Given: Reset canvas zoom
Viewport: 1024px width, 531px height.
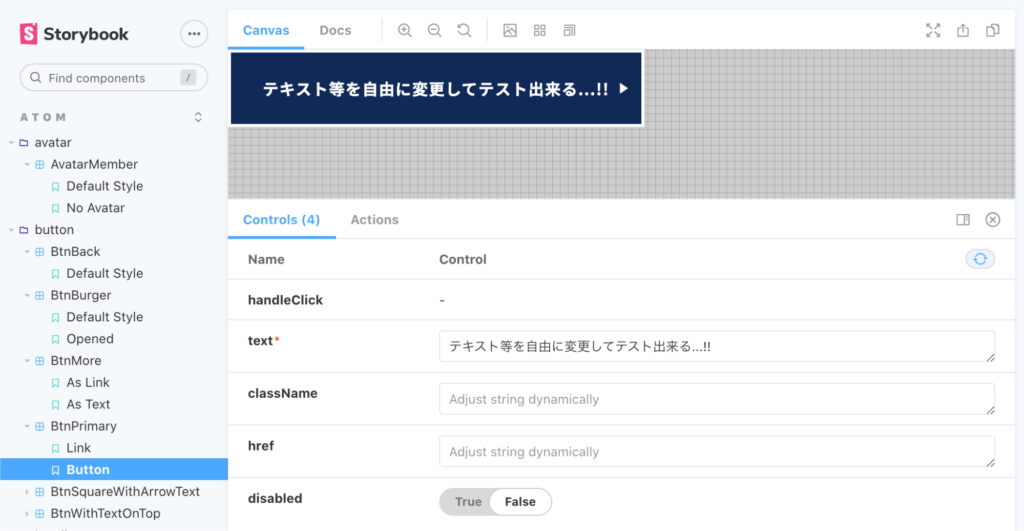Looking at the screenshot, I should click(464, 30).
